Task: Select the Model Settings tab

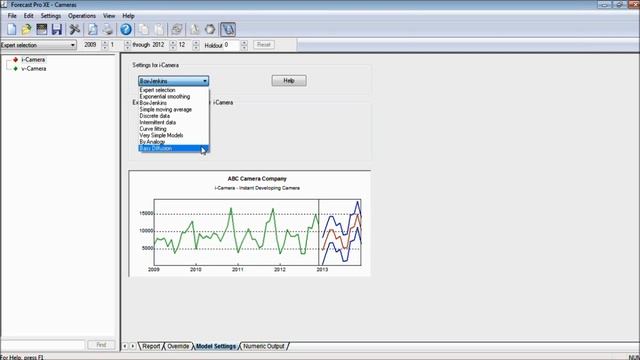Action: click(x=216, y=346)
